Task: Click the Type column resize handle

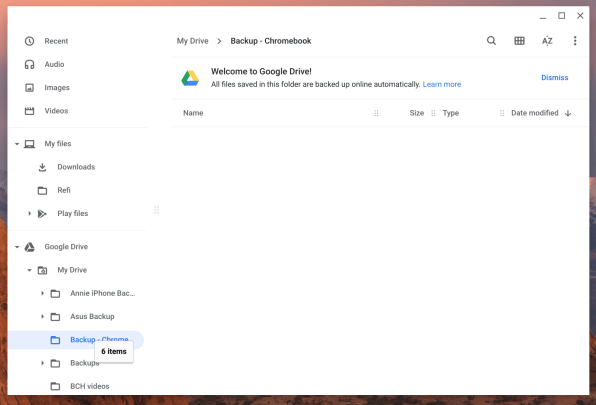Action: (x=502, y=113)
